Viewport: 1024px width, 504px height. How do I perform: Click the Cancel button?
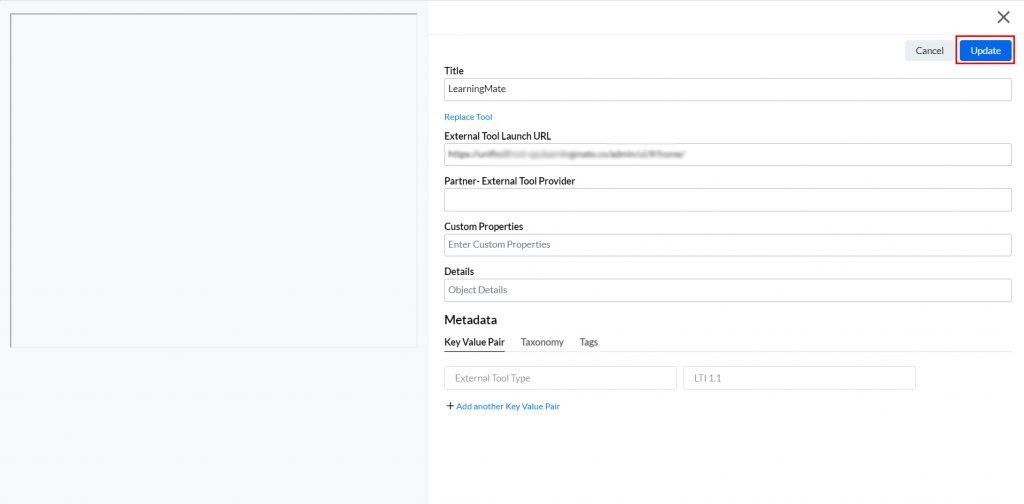(929, 50)
